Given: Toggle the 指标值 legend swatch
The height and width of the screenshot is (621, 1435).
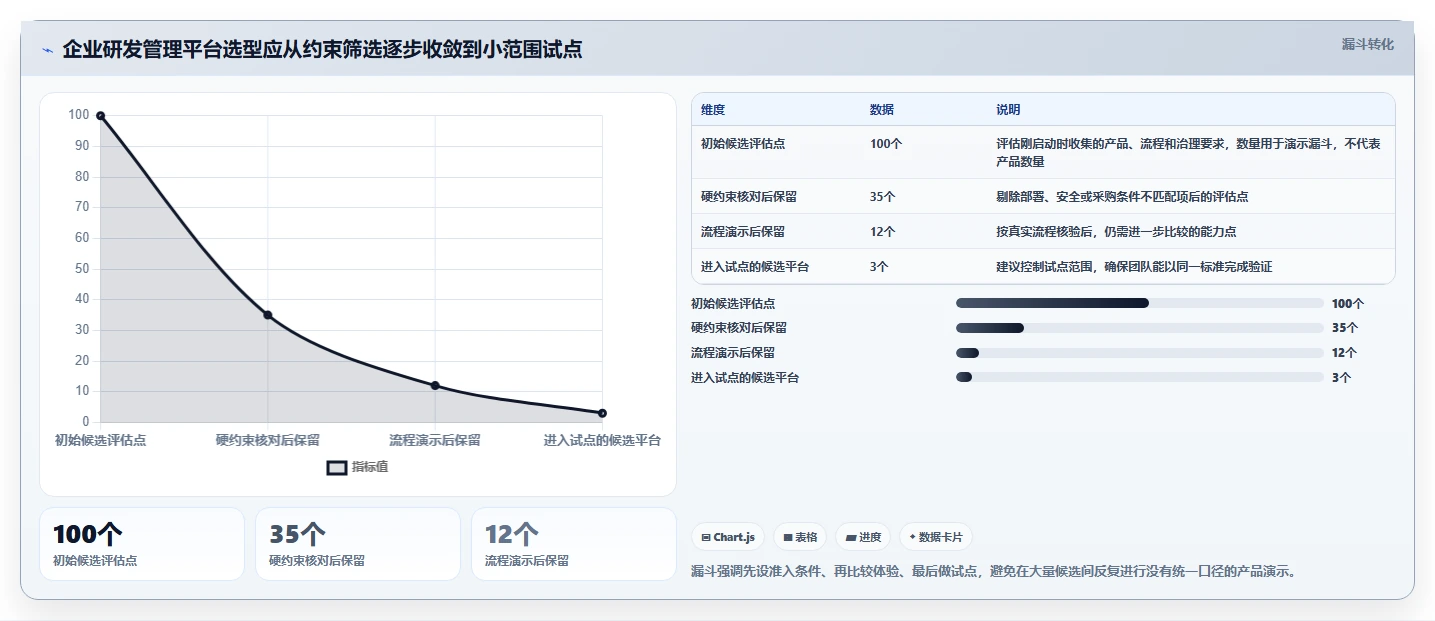Looking at the screenshot, I should coord(337,467).
